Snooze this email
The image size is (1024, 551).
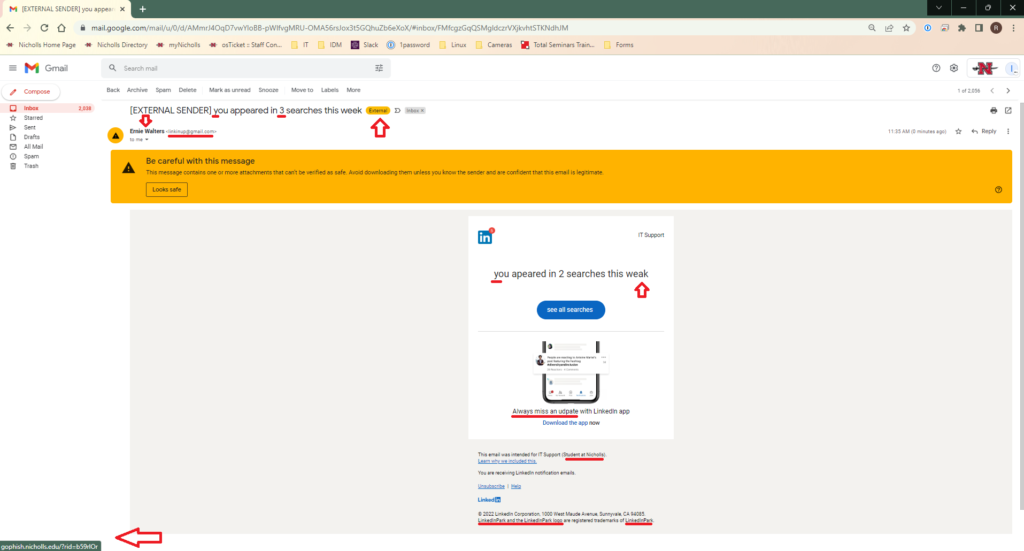268,90
